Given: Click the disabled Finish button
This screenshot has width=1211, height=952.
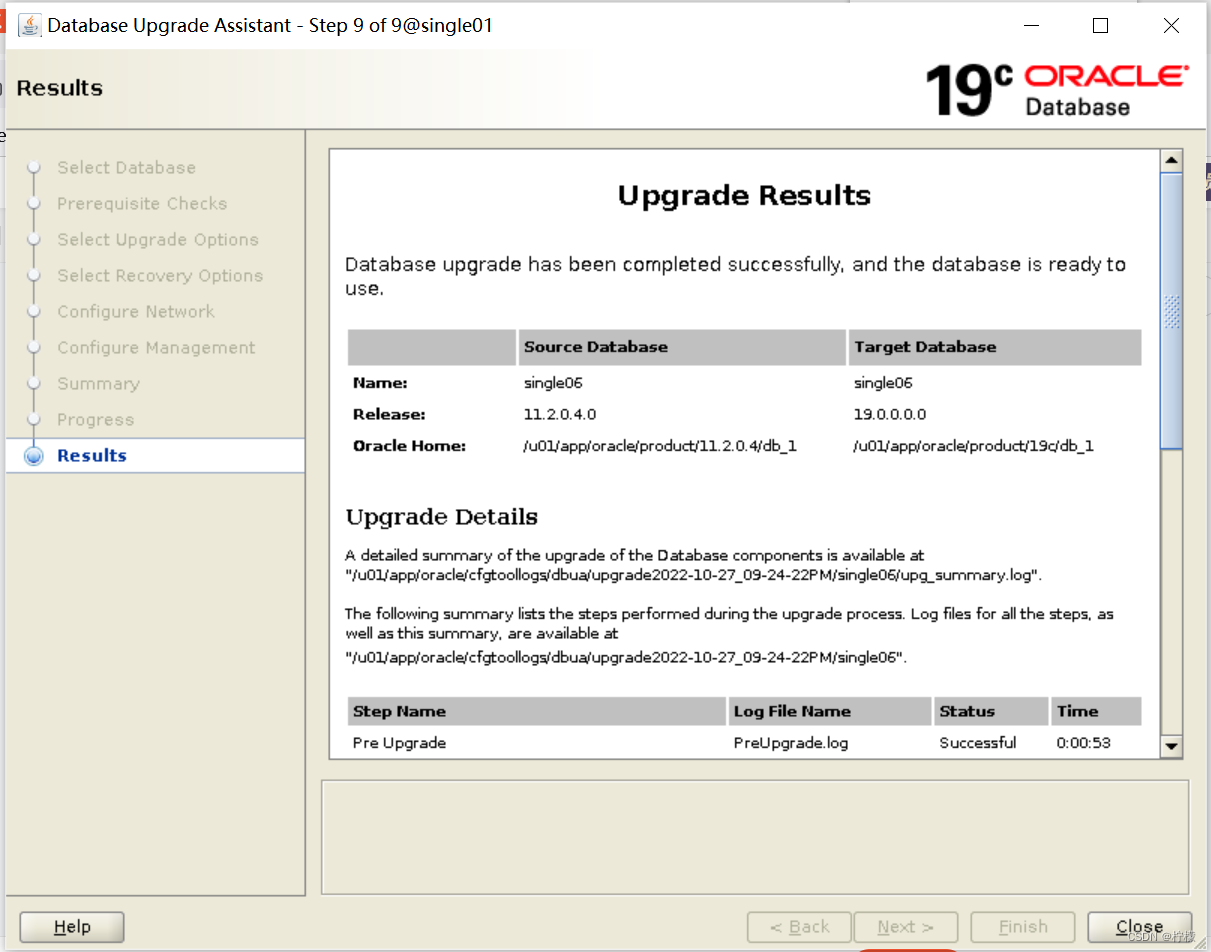Looking at the screenshot, I should click(1023, 927).
